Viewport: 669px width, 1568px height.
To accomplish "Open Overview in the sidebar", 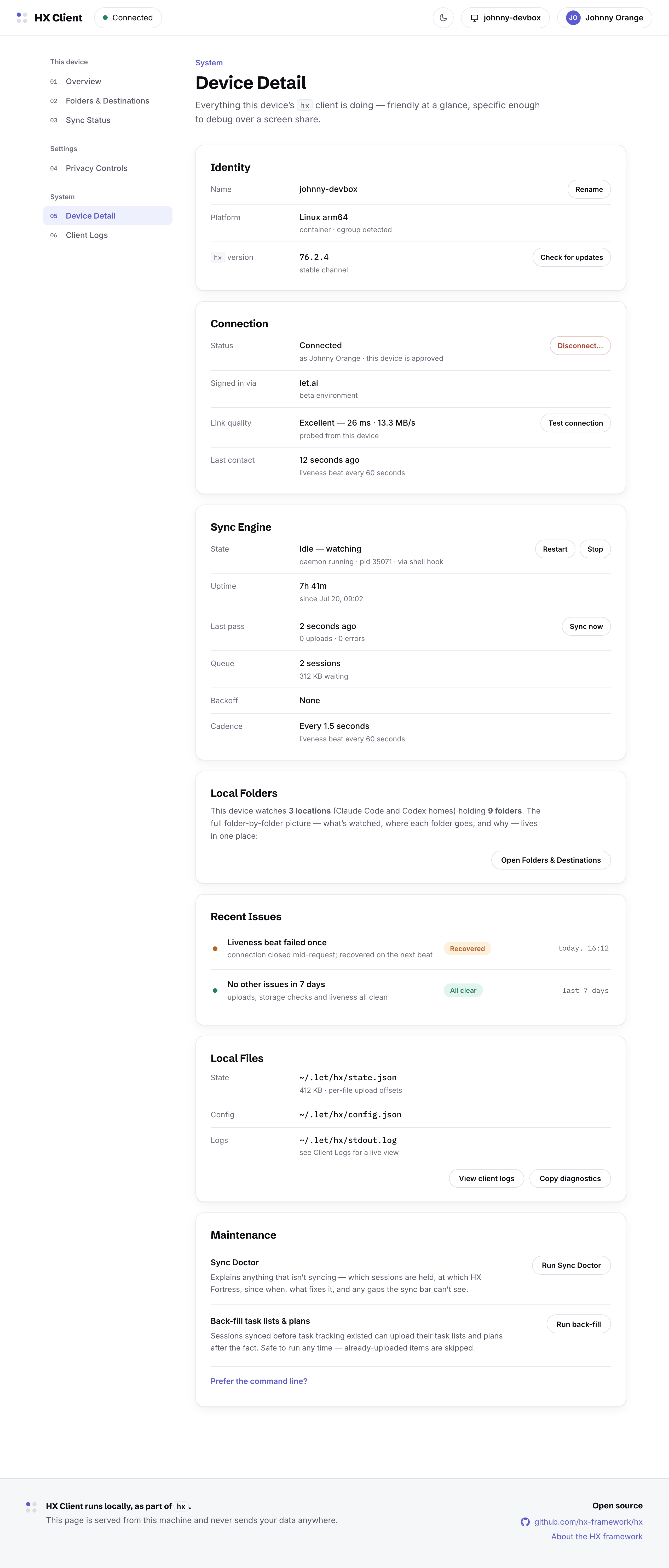I will [107, 82].
